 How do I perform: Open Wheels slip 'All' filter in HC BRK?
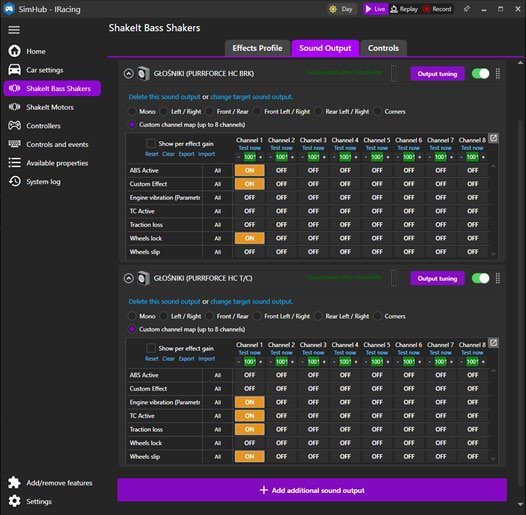coord(218,252)
